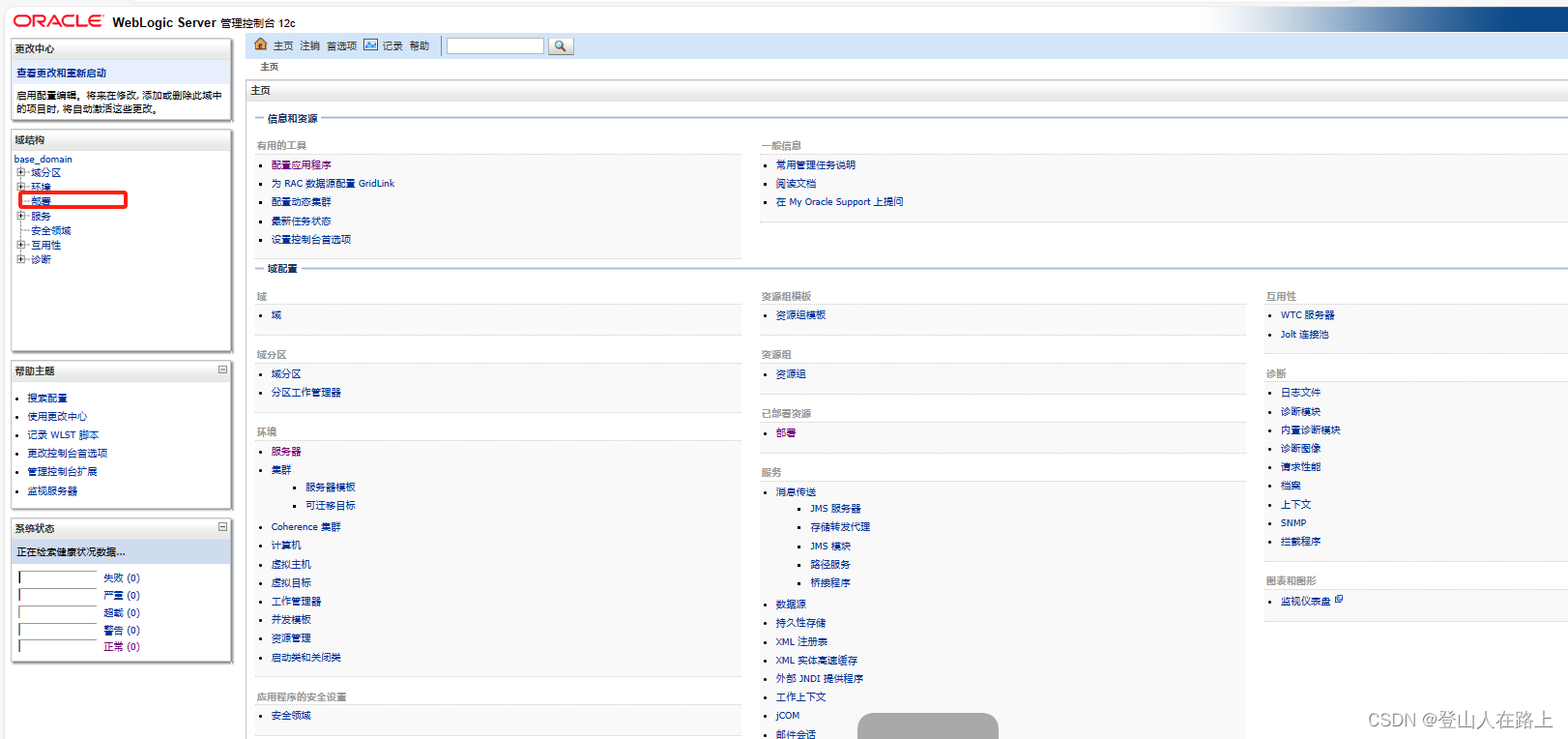The image size is (1568, 739).
Task: Click the home icon in the toolbar
Action: click(261, 44)
